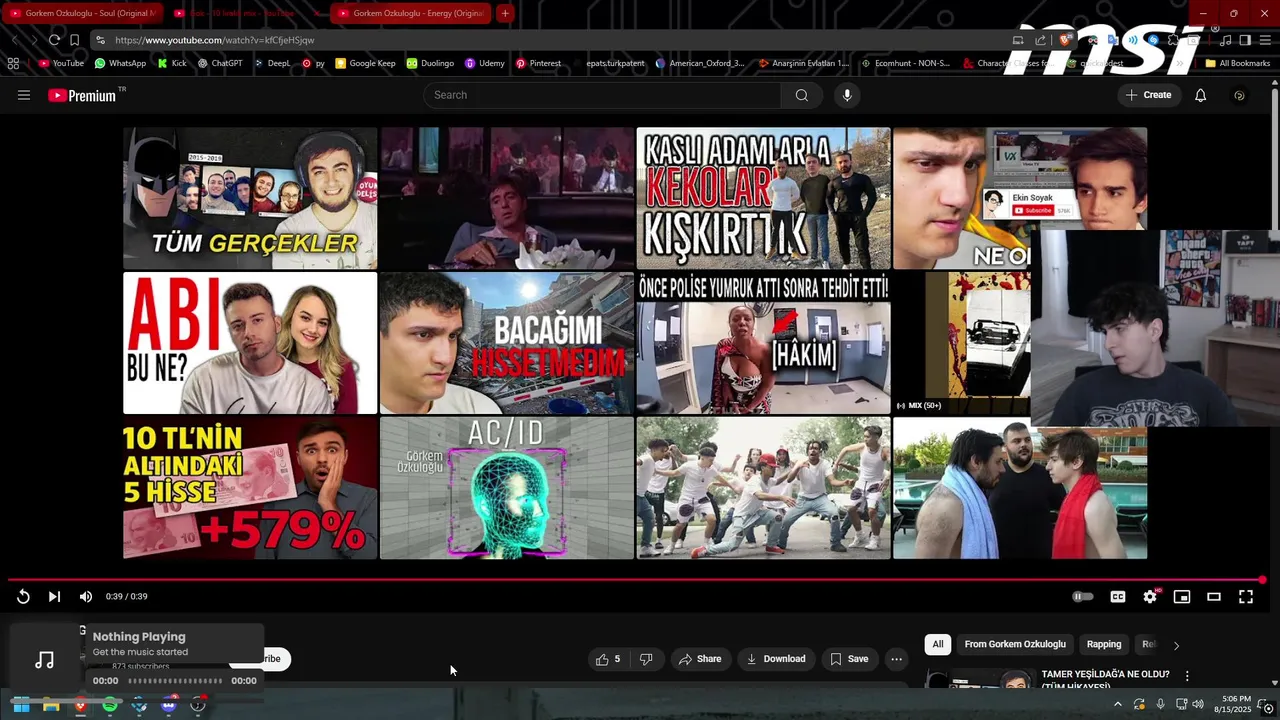Save video to a playlist
The height and width of the screenshot is (720, 1280).
coord(849,659)
